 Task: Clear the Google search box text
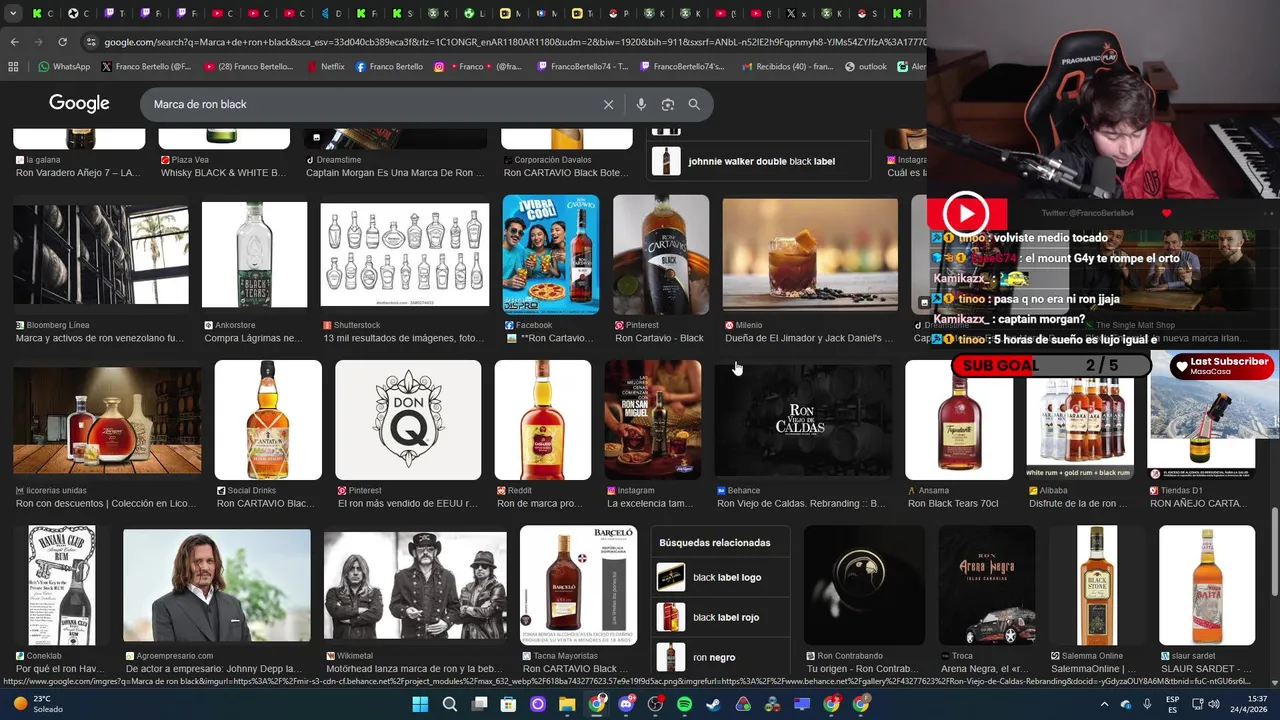(x=608, y=104)
